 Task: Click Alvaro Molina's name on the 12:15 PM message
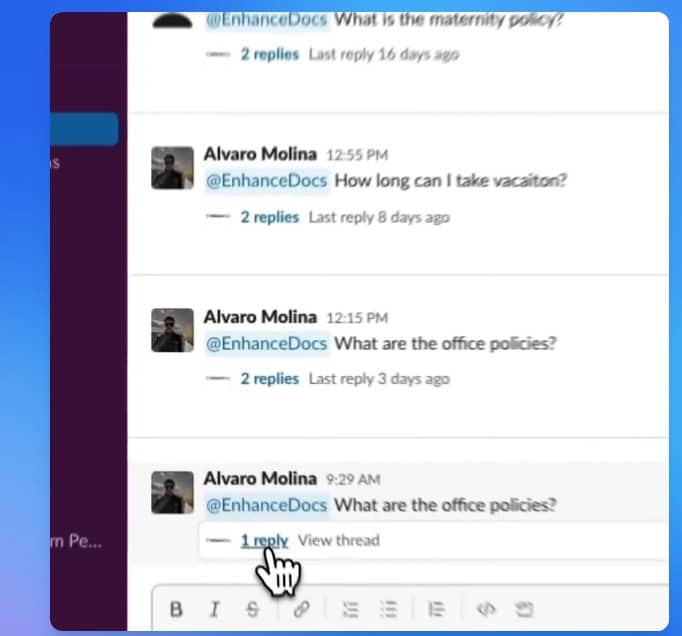click(x=260, y=317)
